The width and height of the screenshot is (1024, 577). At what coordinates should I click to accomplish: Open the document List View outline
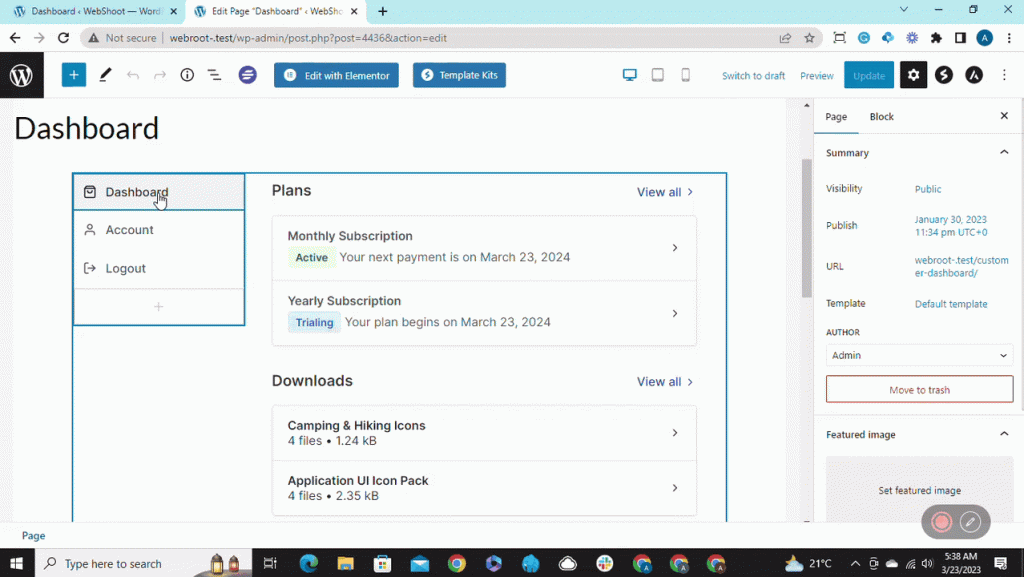pos(214,74)
